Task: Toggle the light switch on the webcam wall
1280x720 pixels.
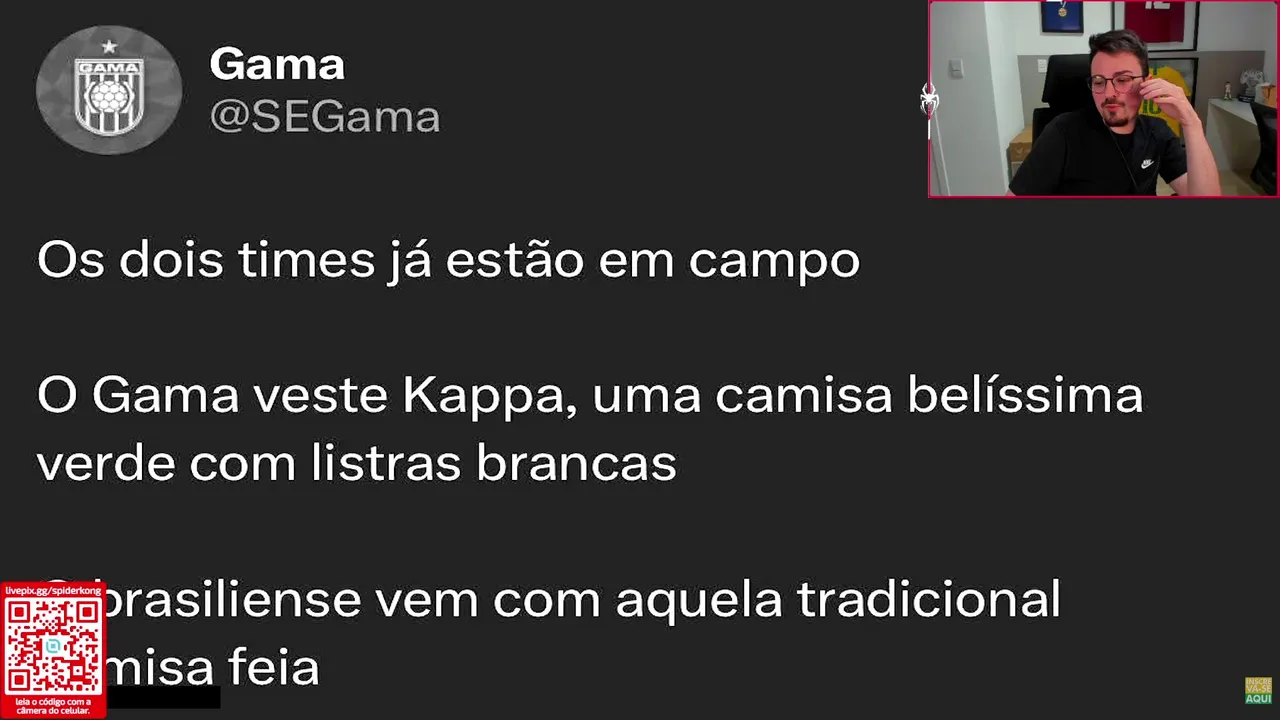Action: click(x=956, y=68)
